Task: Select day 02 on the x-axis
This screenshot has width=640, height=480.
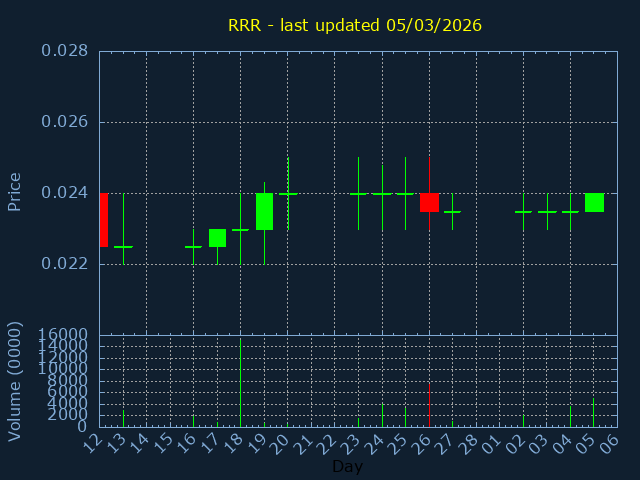Action: [x=517, y=443]
